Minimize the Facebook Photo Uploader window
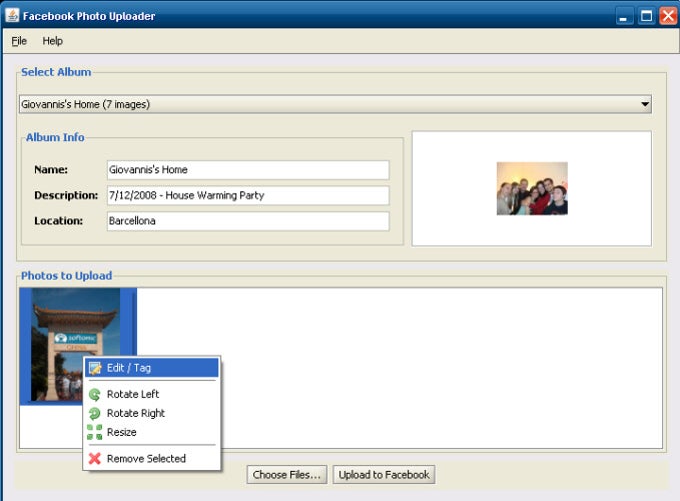Image resolution: width=680 pixels, height=501 pixels. tap(624, 16)
